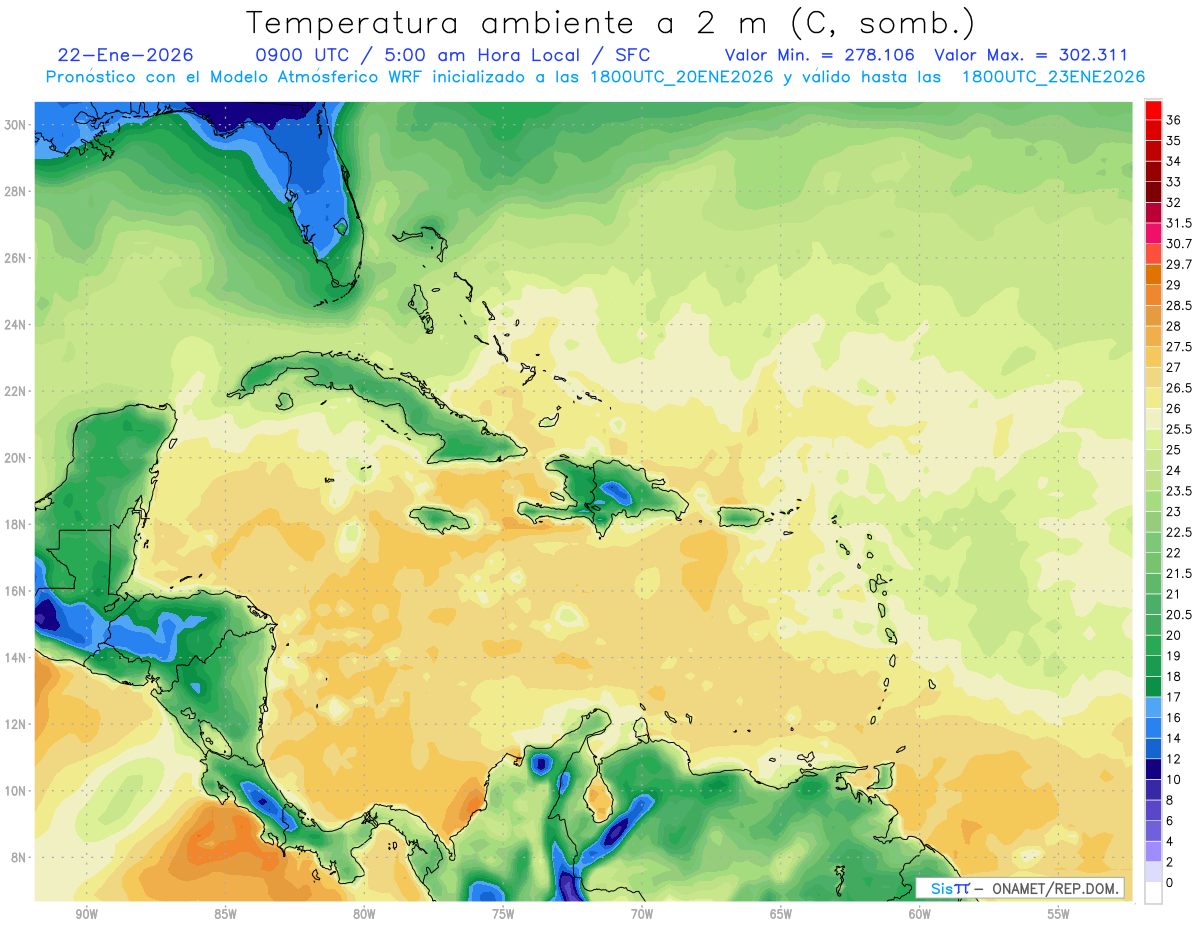Click 'Pronóstico con el Modelo Atmosférico WRF' text

236,77
